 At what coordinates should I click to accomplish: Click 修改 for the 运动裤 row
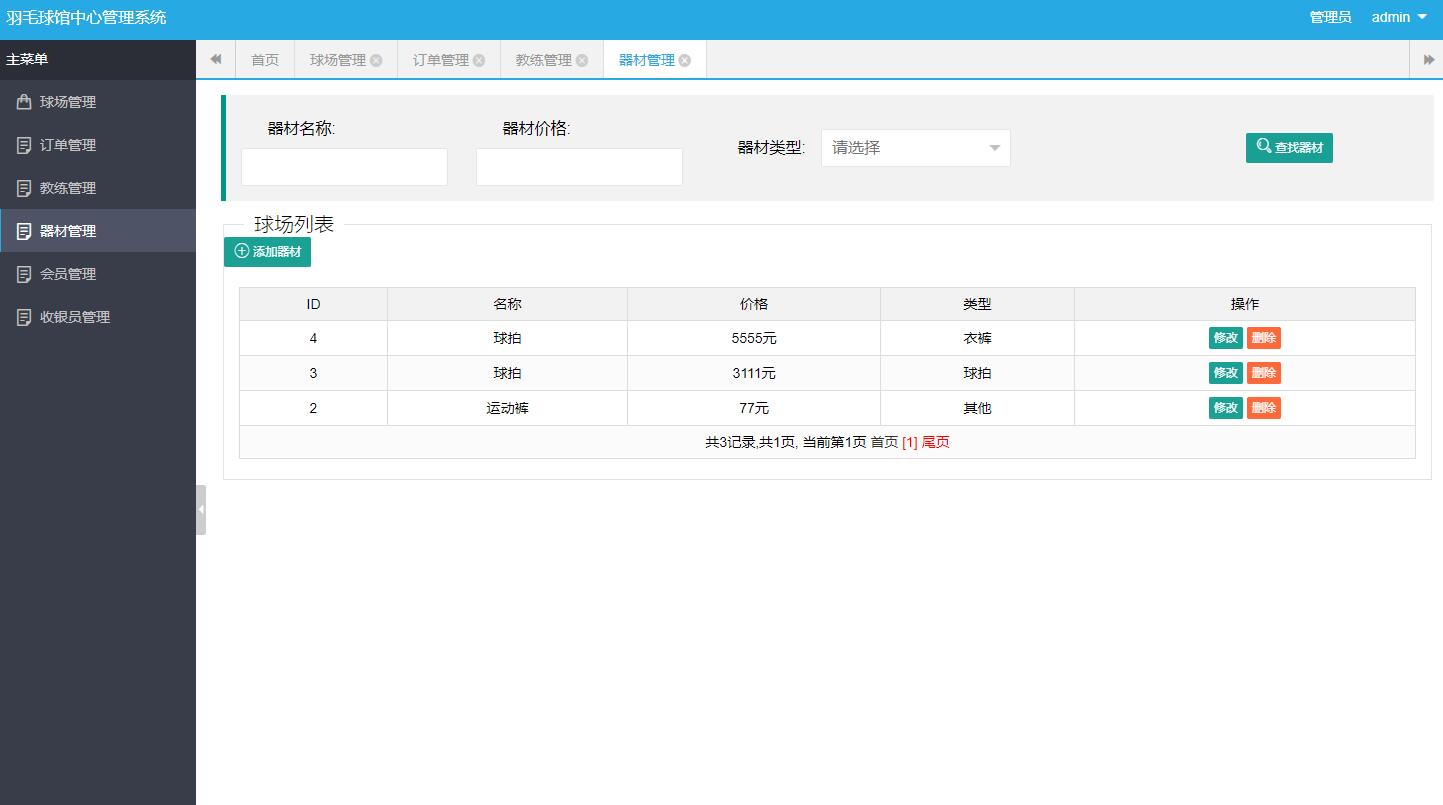pos(1224,407)
